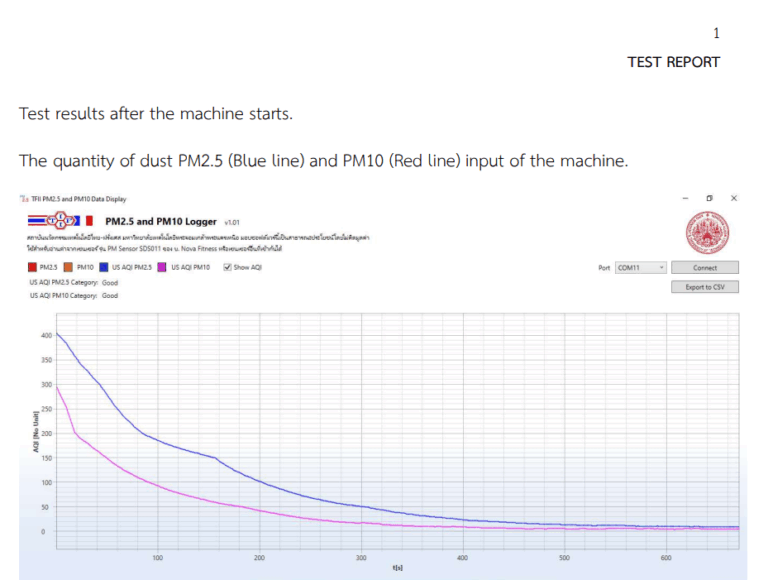
Task: Click the PM2.5 and PM10 Logger heading
Action: click(161, 221)
